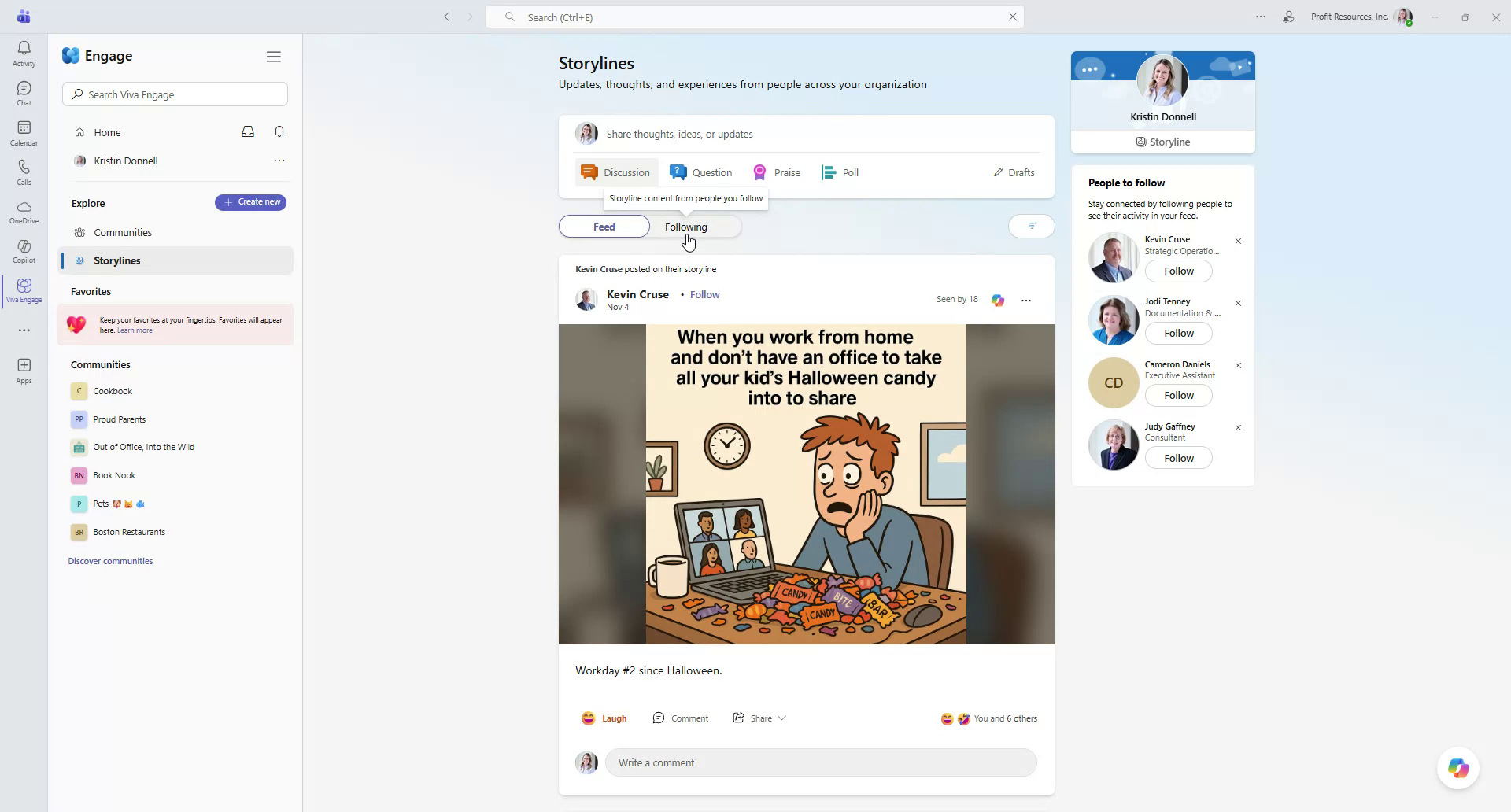
Task: Open Calls from the Teams rail
Action: click(24, 171)
